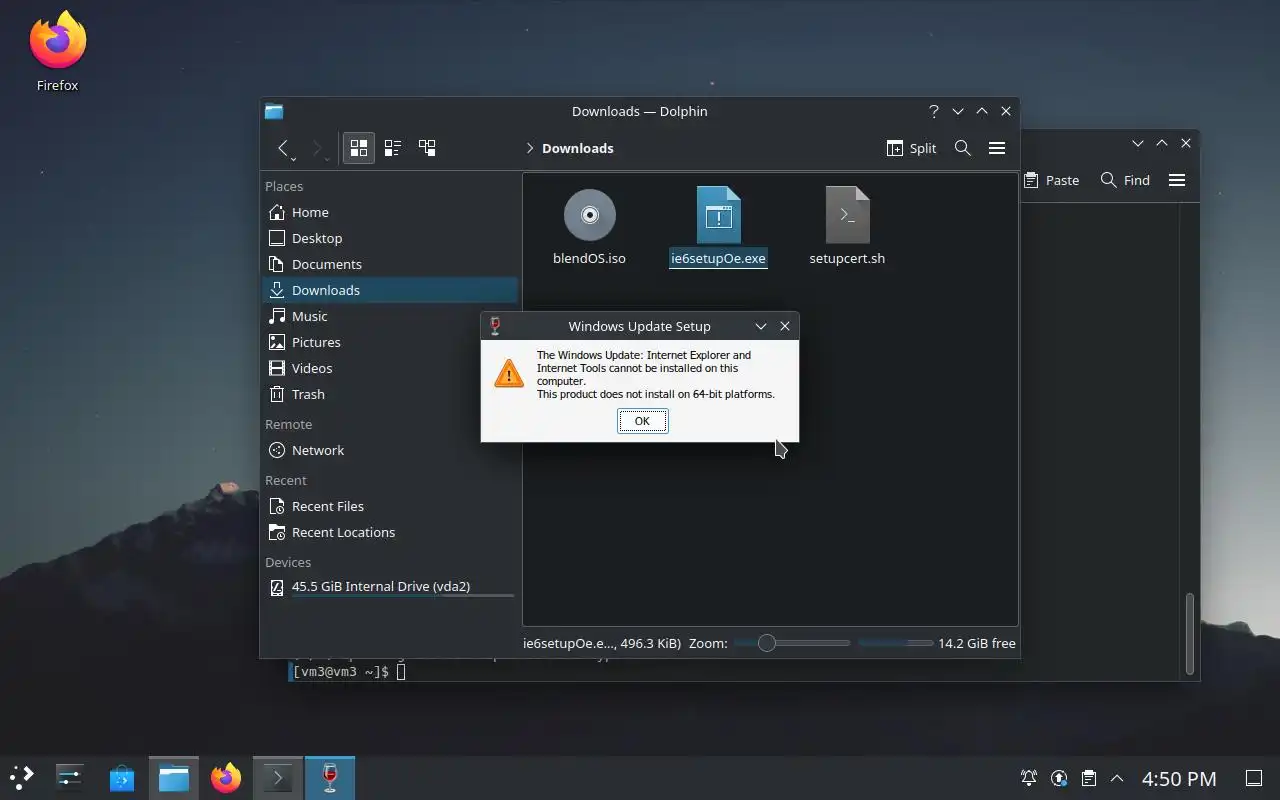Click the Wine task in taskbar
The width and height of the screenshot is (1280, 800).
tap(330, 777)
